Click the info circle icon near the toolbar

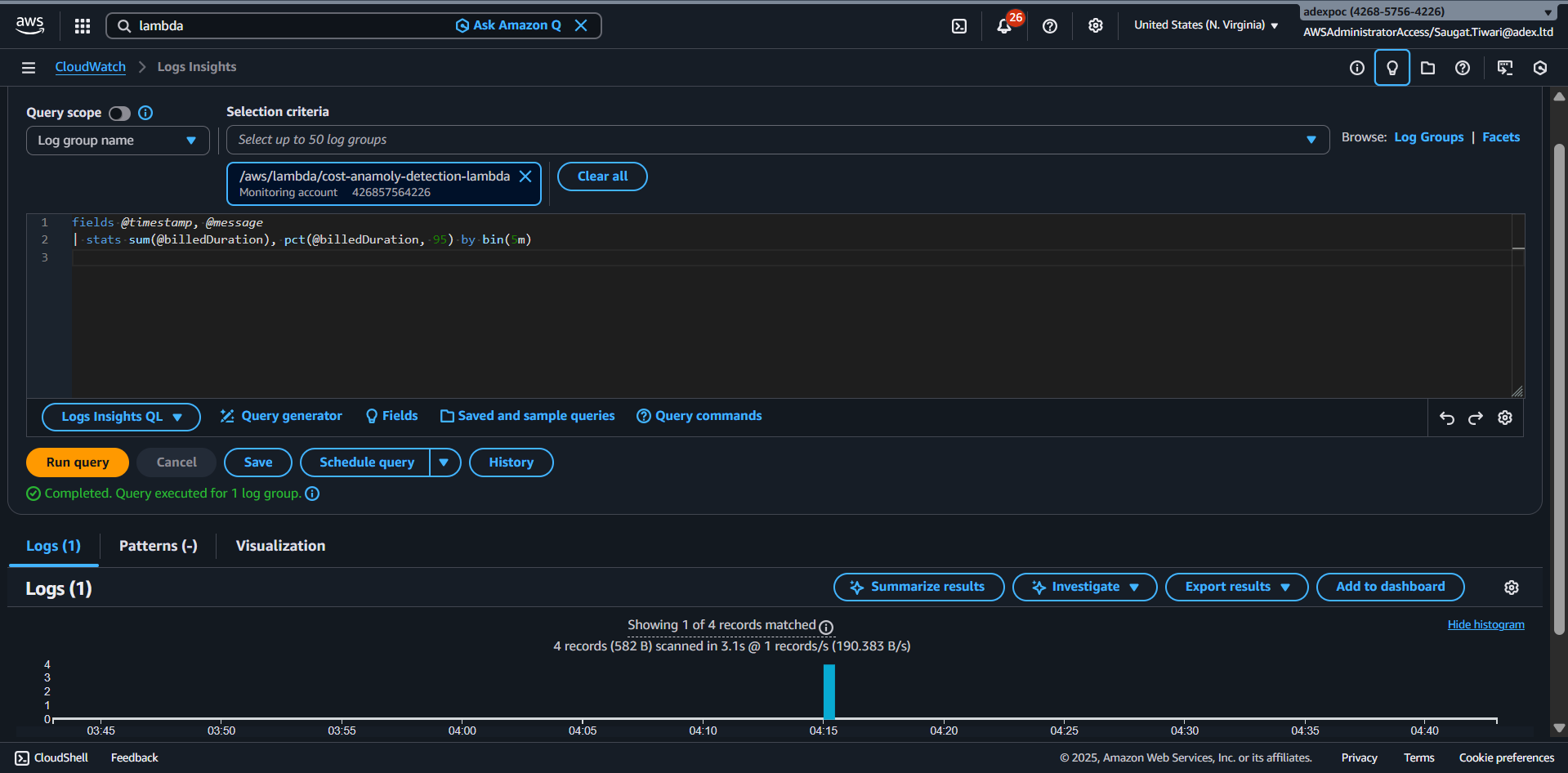coord(1356,67)
